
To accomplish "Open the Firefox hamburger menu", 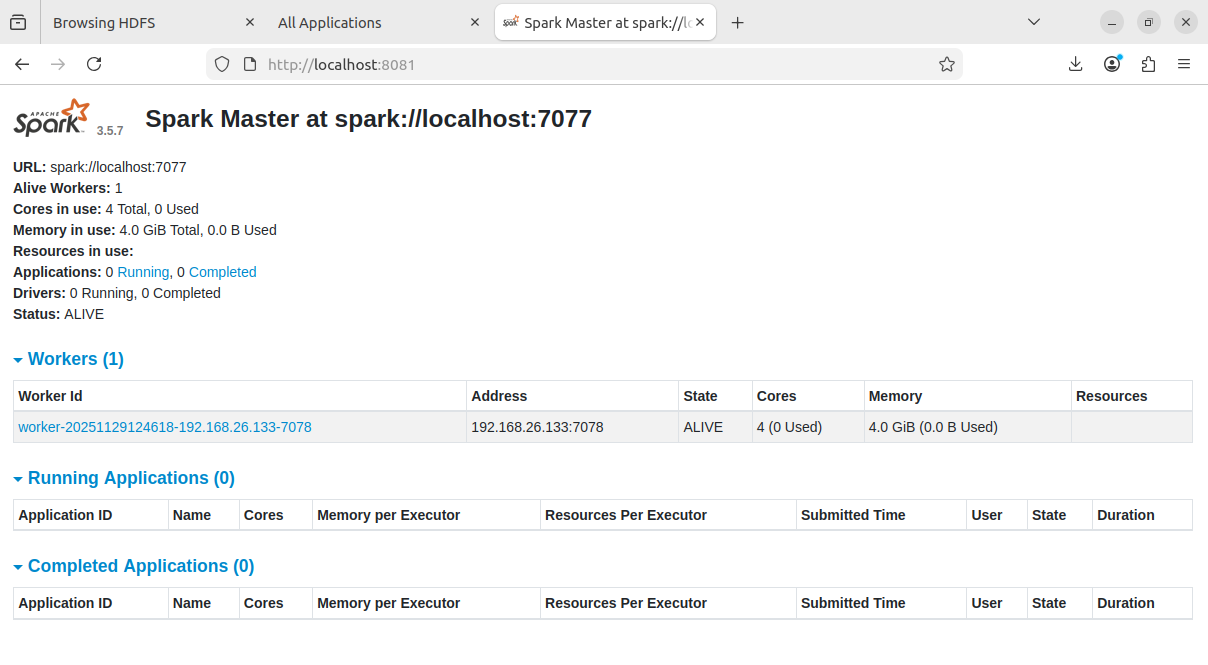I will point(1184,64).
